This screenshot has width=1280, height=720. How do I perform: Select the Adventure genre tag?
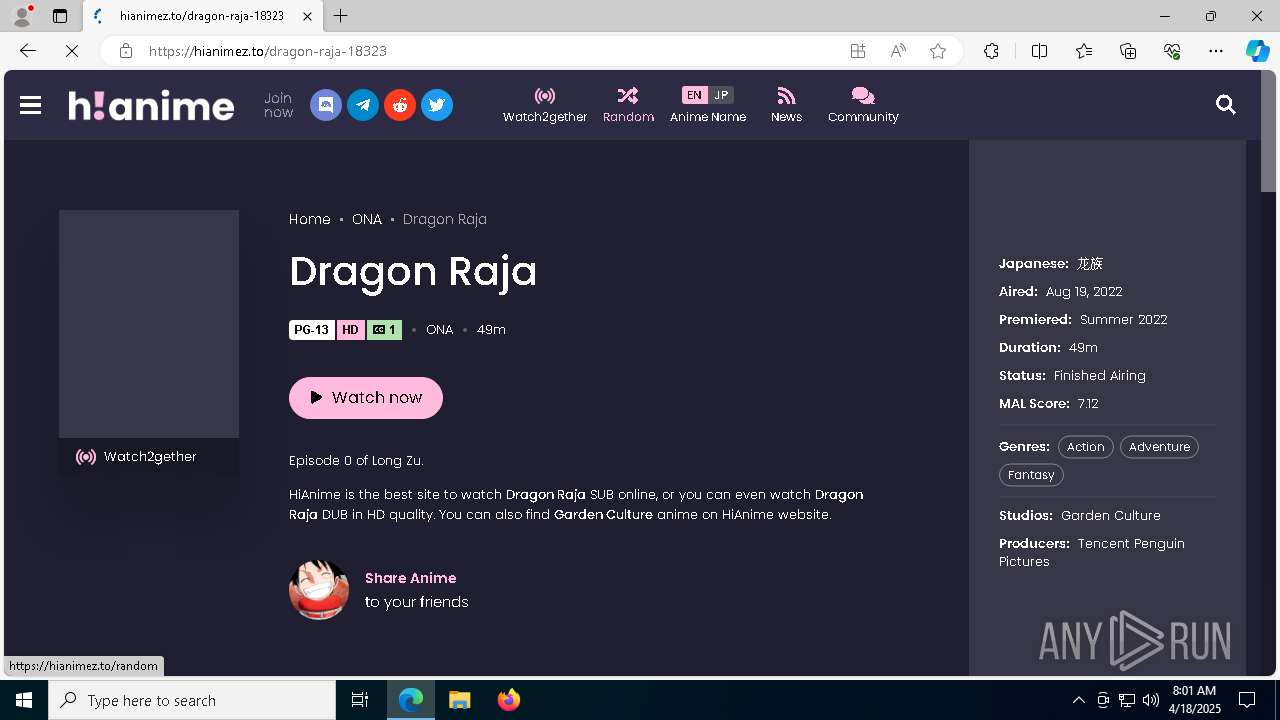click(1159, 447)
